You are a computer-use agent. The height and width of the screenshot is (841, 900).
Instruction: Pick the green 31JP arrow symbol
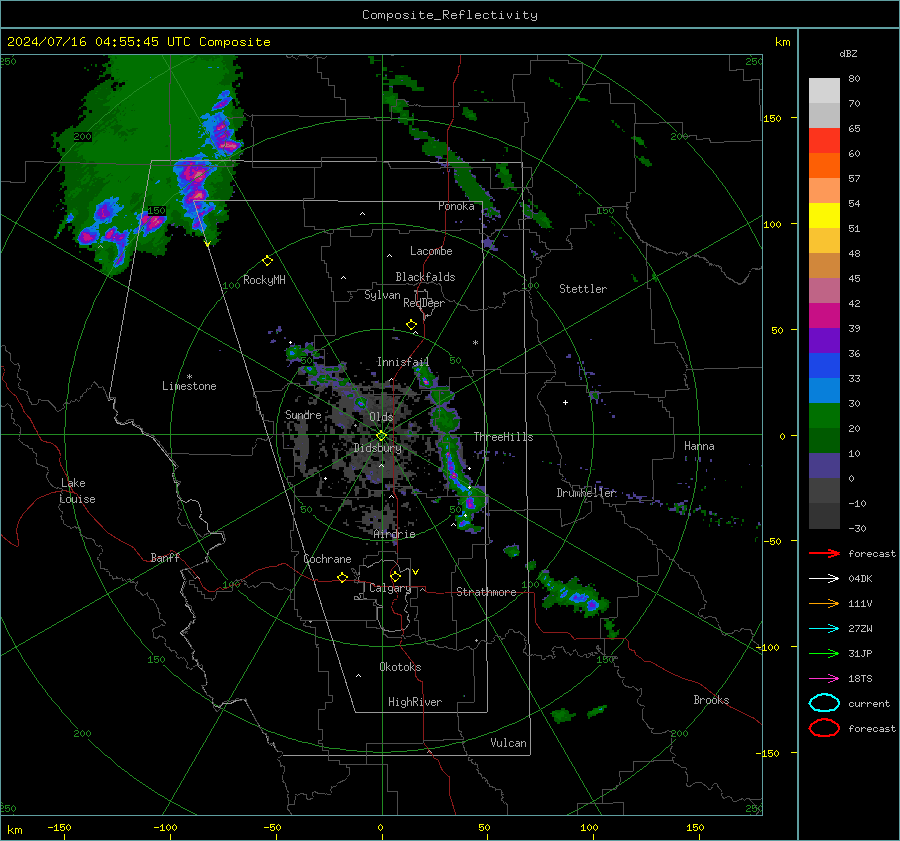pos(824,653)
